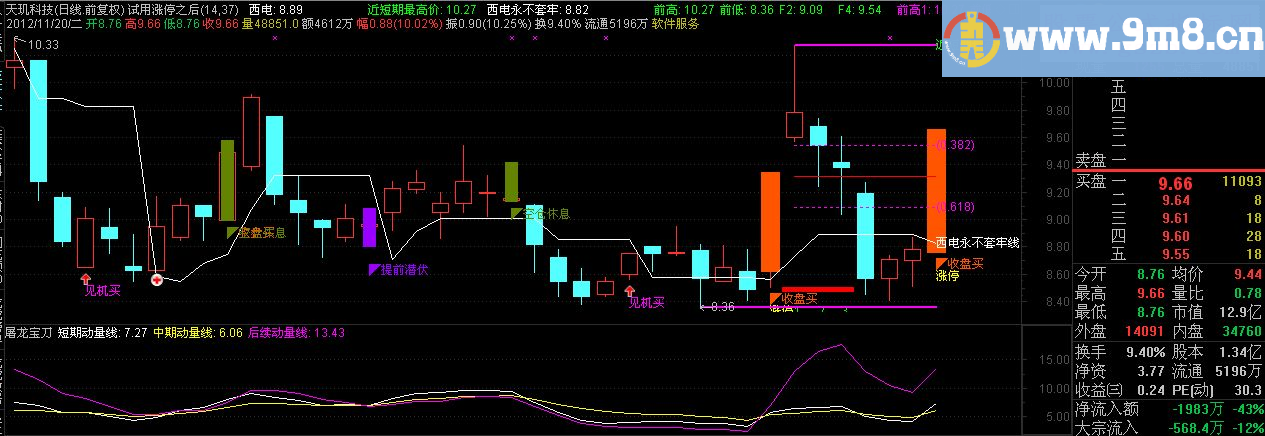Image resolution: width=1265 pixels, height=436 pixels.
Task: Click the purple flag icon before 提前潜伏
Action: pos(375,269)
